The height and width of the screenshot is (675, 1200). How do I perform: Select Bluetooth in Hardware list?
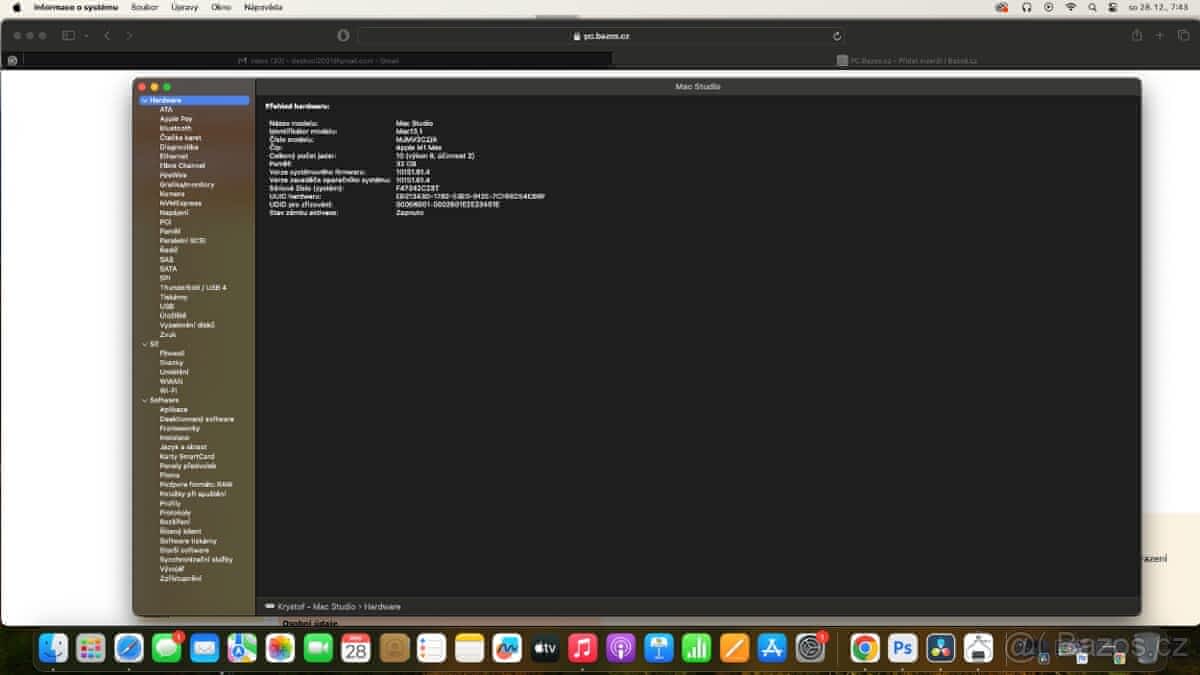tap(176, 128)
